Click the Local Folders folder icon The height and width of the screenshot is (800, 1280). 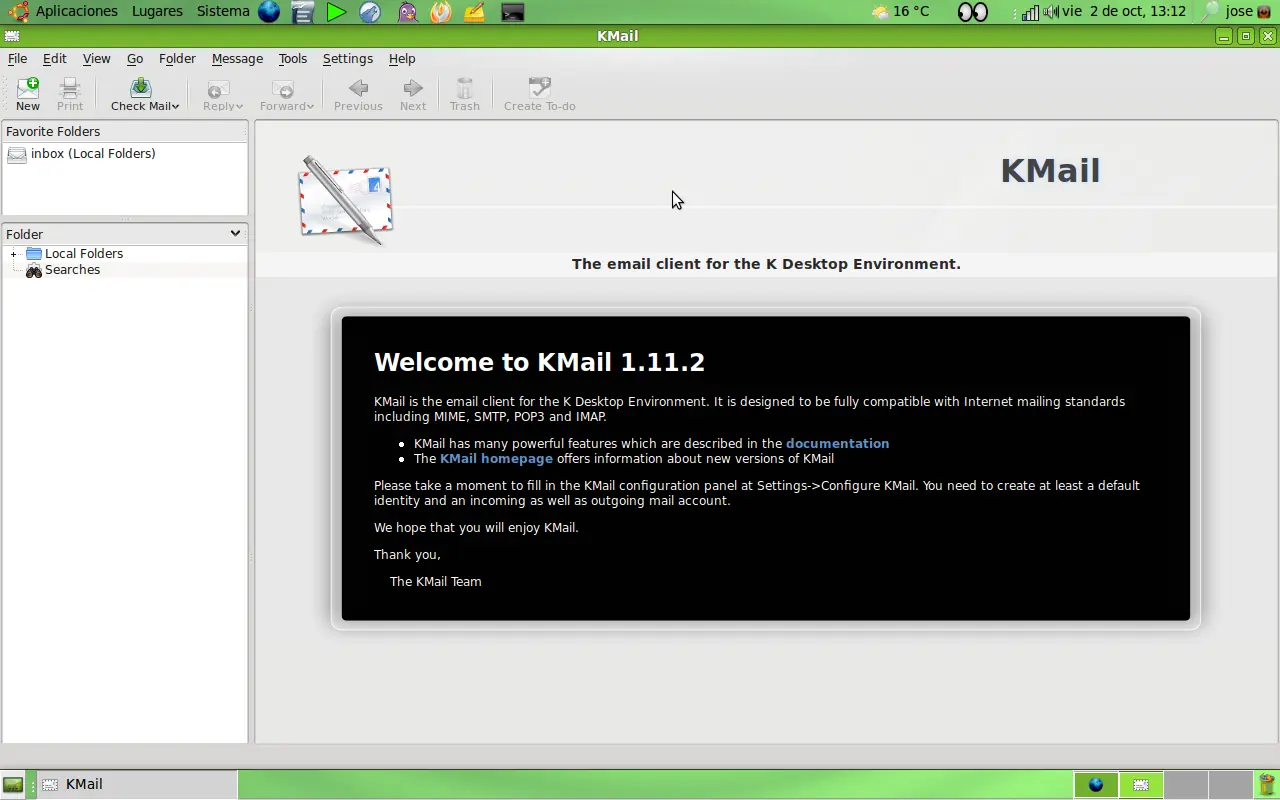point(34,254)
